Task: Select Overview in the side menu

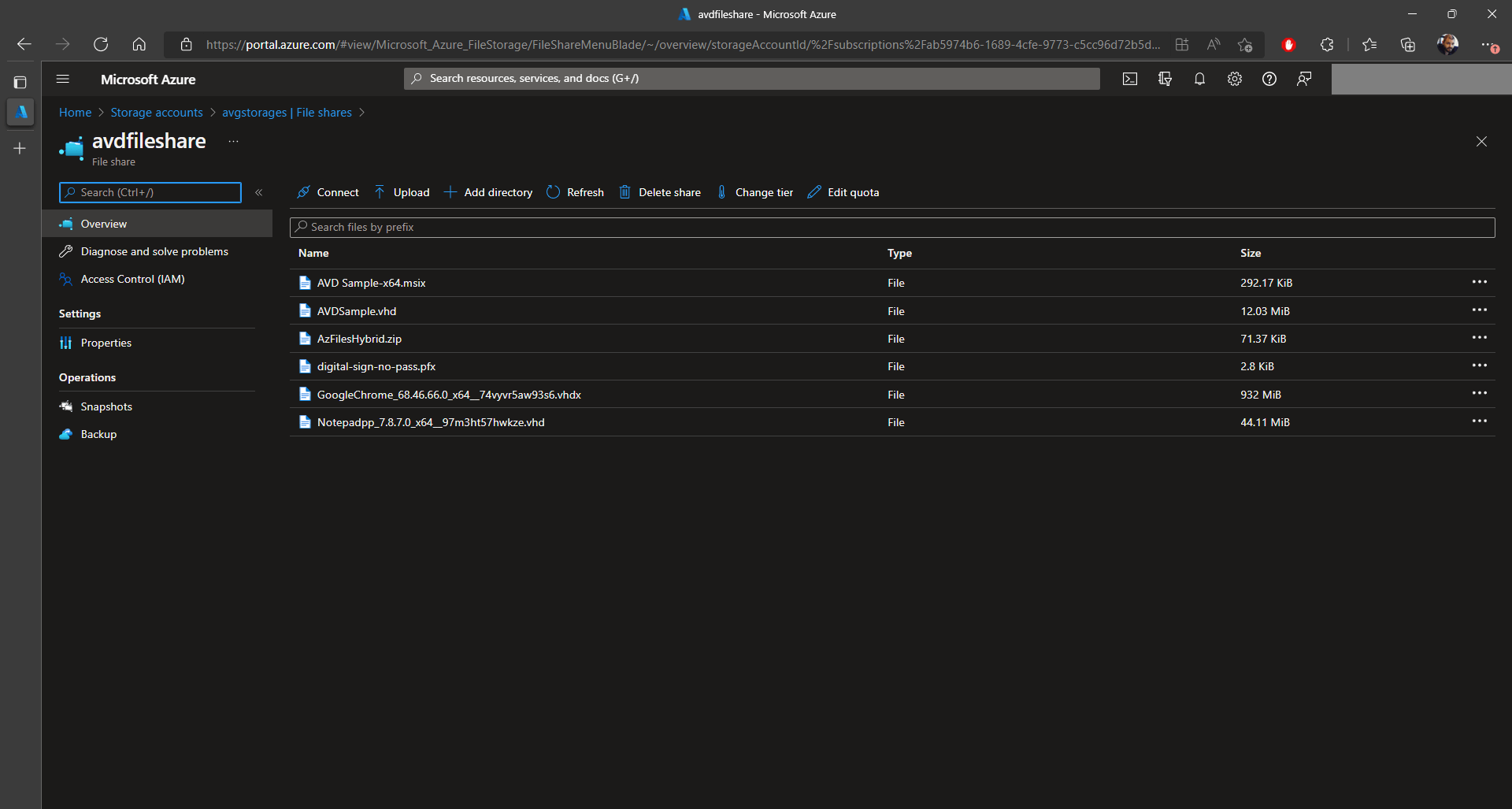Action: [157, 224]
